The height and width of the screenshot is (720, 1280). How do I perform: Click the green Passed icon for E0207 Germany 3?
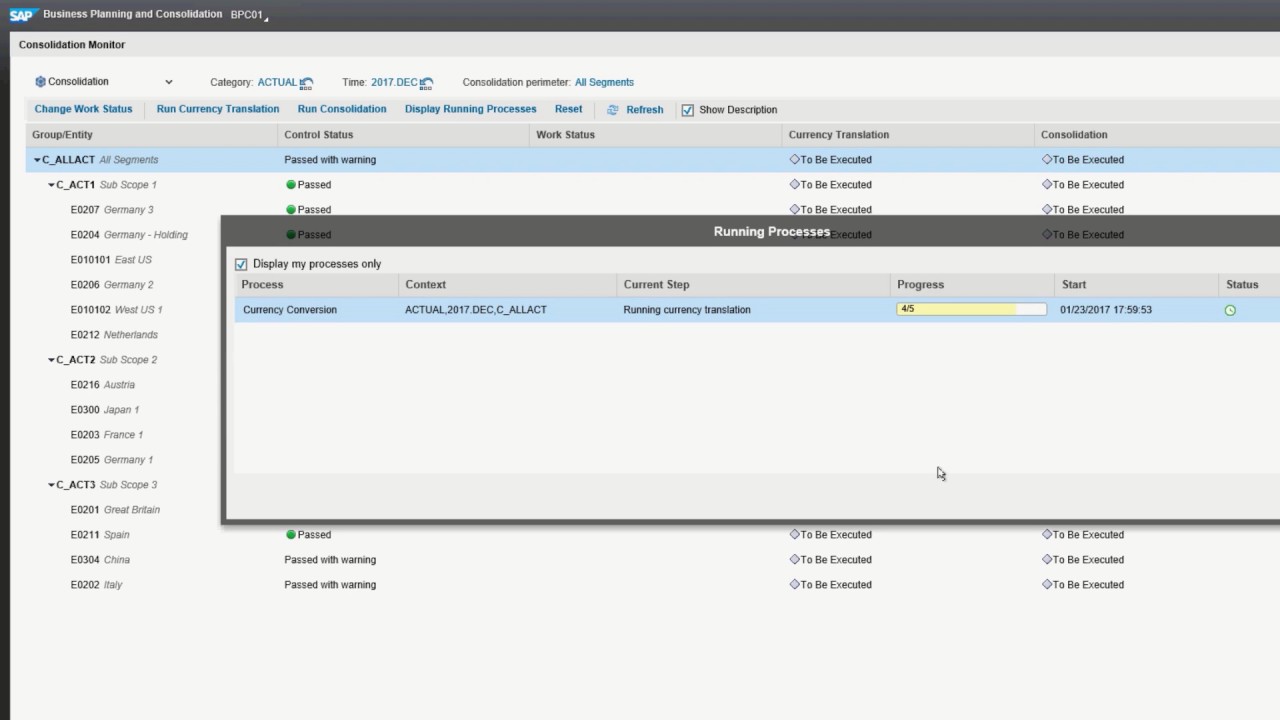coord(291,210)
